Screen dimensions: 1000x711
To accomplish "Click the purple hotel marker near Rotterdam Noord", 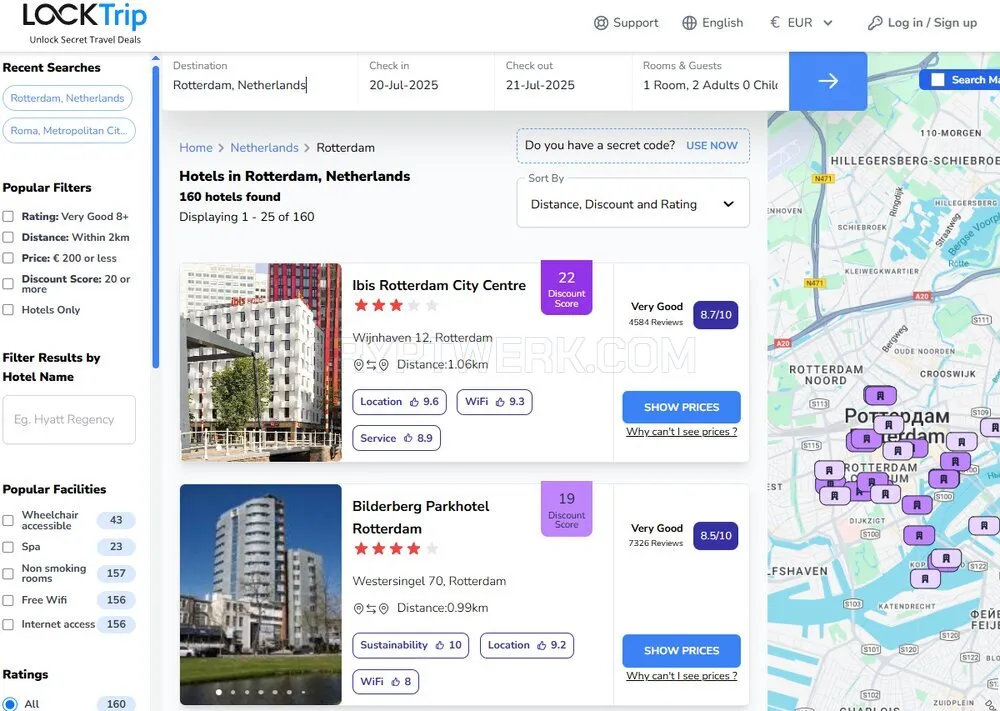I will pos(880,395).
